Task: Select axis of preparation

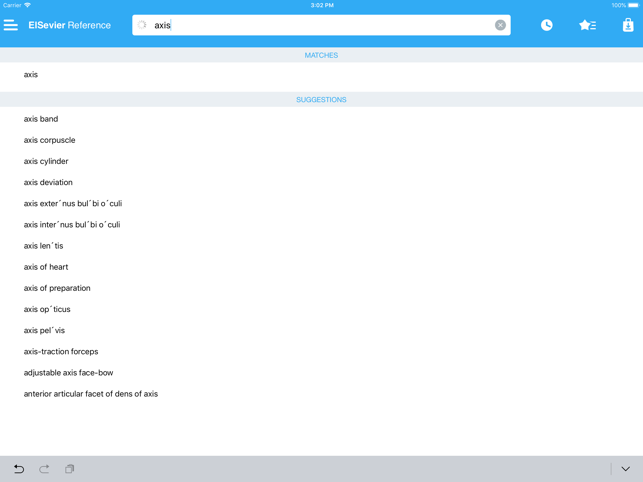Action: point(57,288)
